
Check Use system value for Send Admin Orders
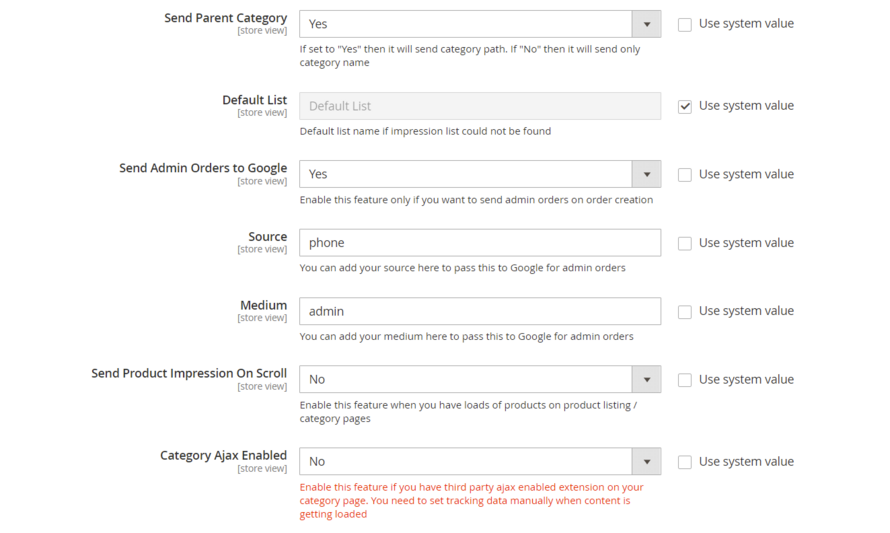pyautogui.click(x=685, y=175)
